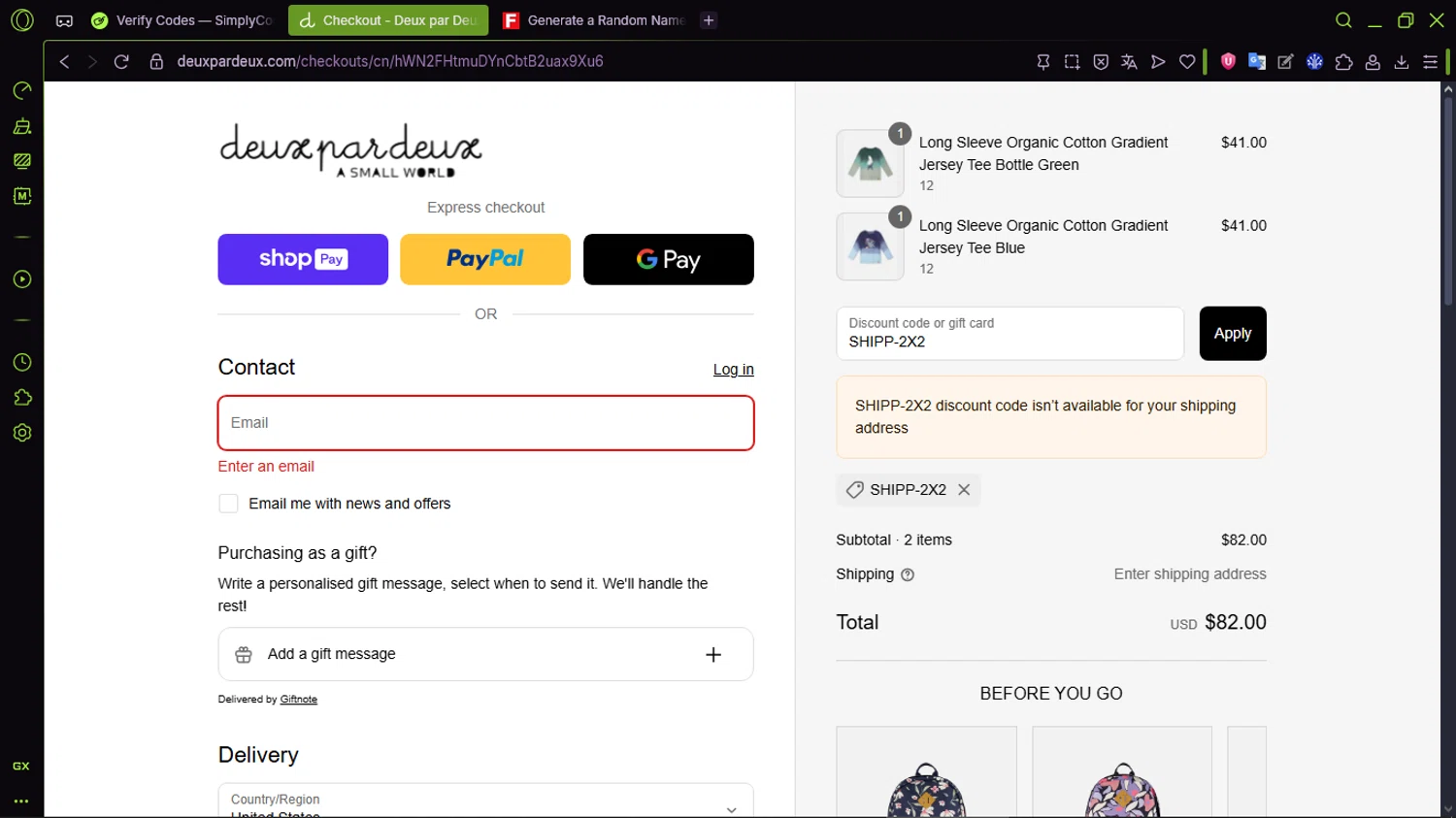Click the SHIPP-2X2 unavailable error message
1456x818 pixels.
1051,417
